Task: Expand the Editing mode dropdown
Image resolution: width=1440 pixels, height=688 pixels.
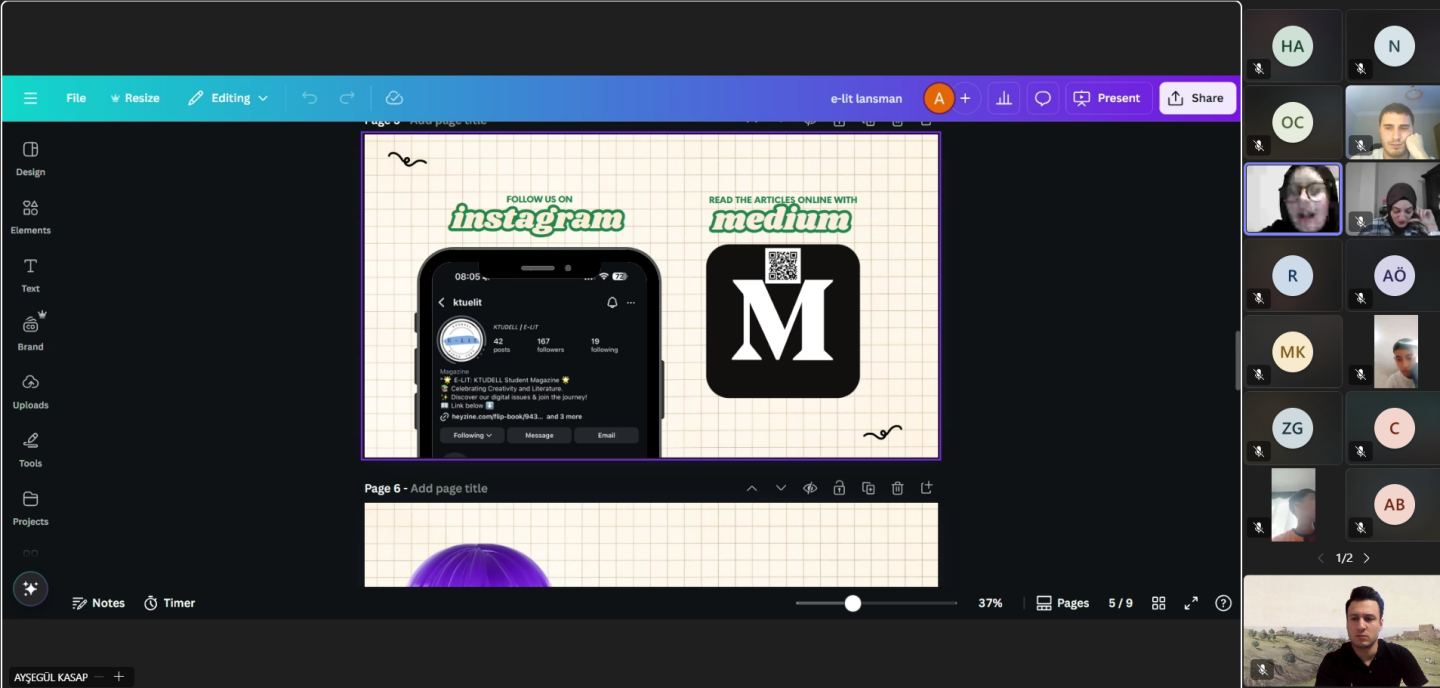Action: 229,98
